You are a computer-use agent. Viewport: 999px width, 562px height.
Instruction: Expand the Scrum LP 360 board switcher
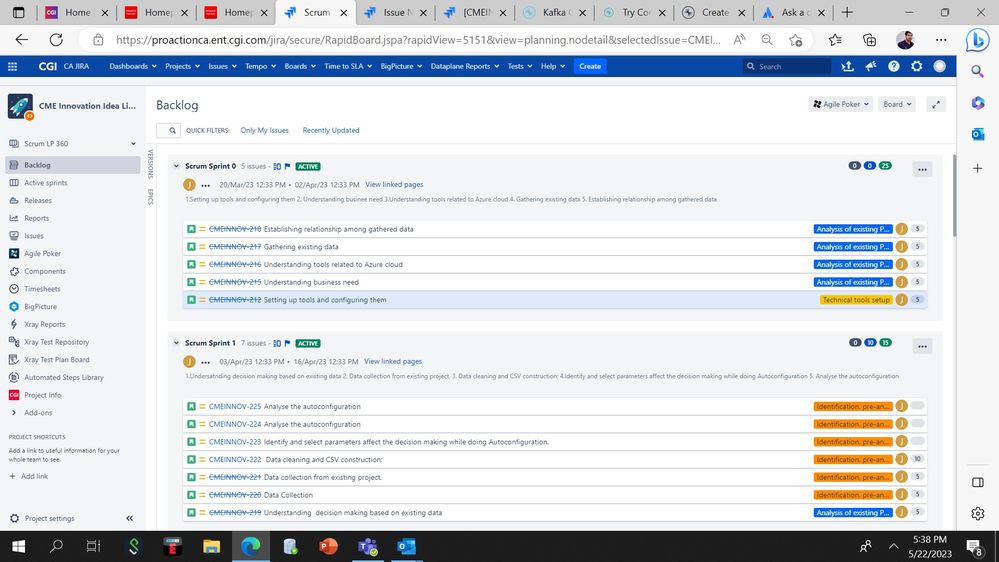[133, 144]
